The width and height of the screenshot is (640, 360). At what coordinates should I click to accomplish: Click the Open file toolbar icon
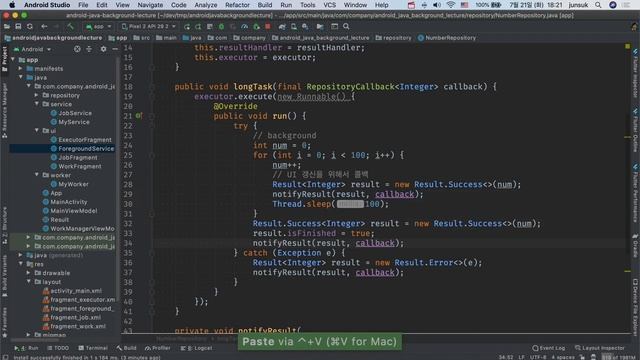pos(7,27)
